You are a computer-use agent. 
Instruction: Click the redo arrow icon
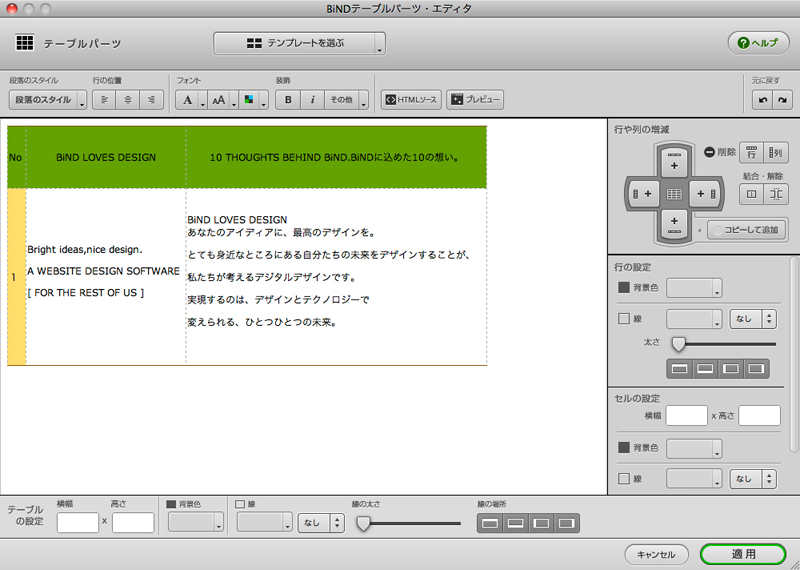782,100
